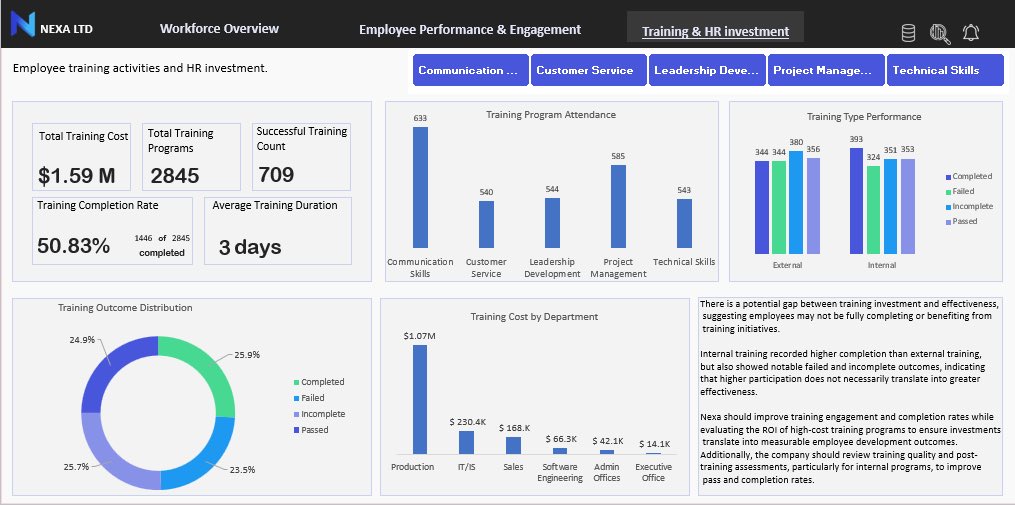The height and width of the screenshot is (505, 1015).
Task: Select the Communication Skills attendance bar (633)
Action: tap(420, 187)
